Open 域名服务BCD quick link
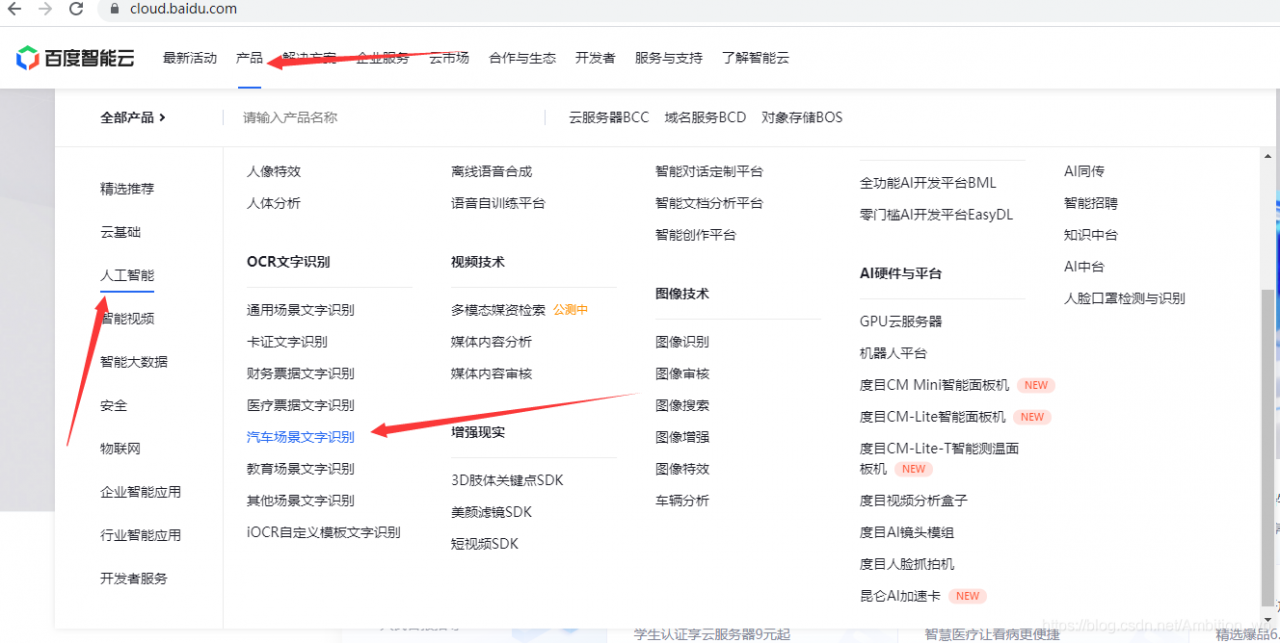Image resolution: width=1280 pixels, height=643 pixels. (x=705, y=117)
